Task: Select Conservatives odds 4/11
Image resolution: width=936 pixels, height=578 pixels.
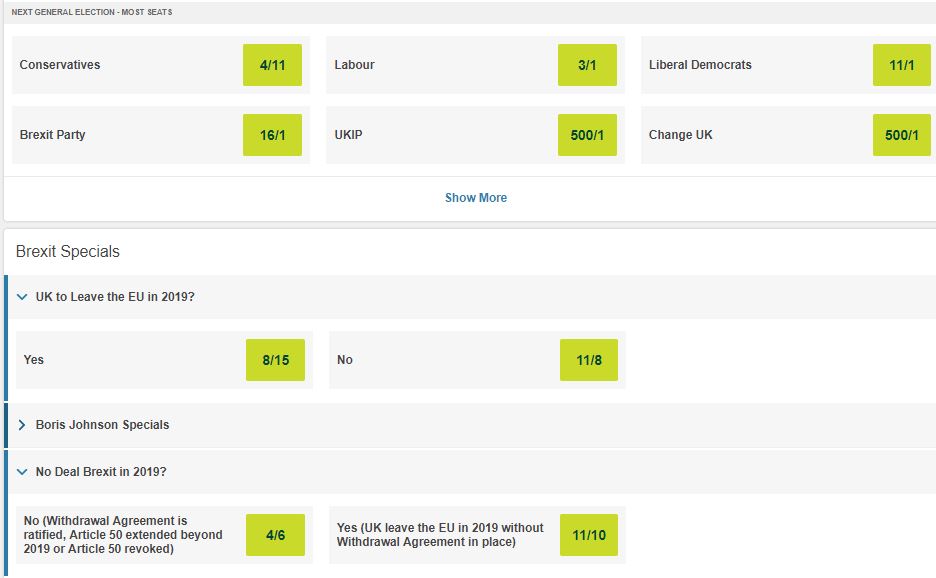Action: coord(272,65)
